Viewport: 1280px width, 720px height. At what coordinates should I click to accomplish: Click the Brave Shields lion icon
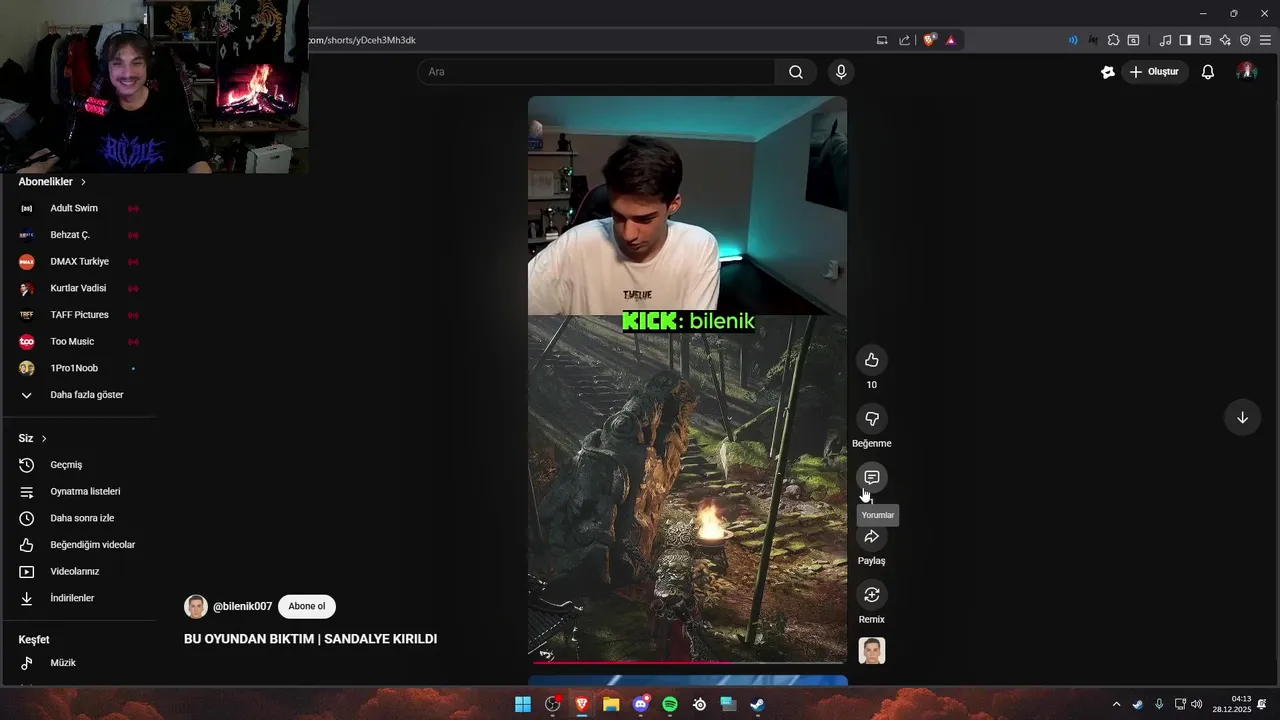930,40
